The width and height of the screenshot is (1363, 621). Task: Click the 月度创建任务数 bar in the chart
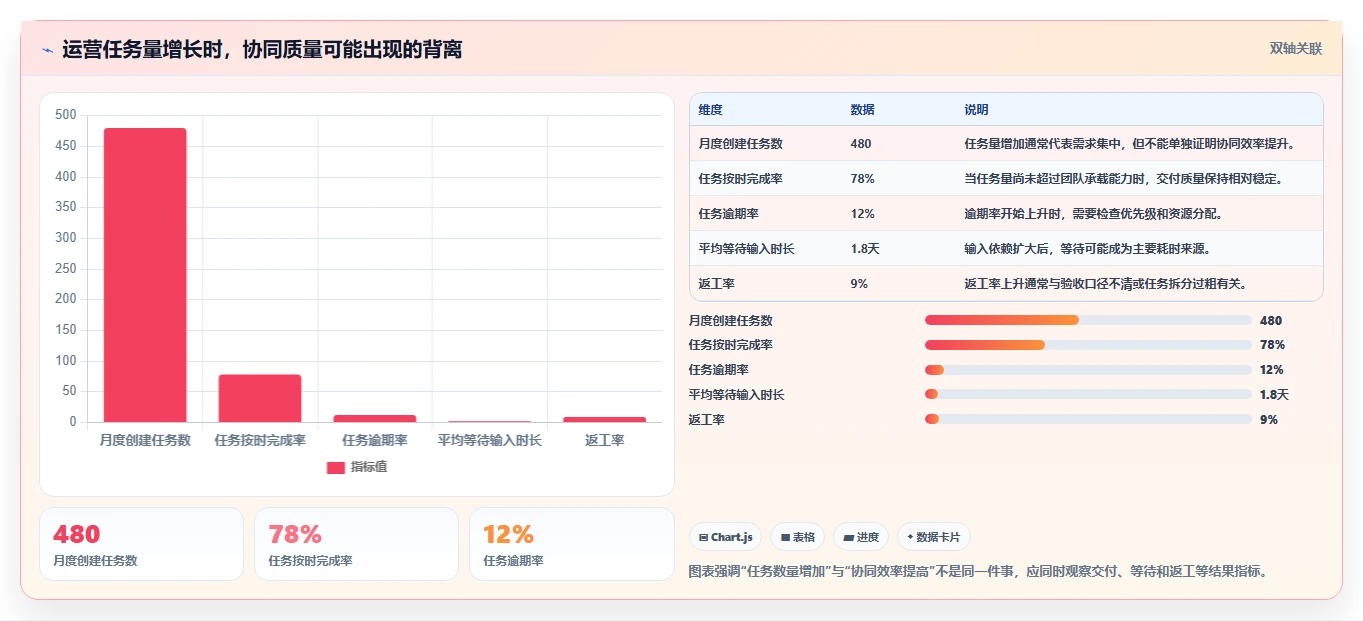145,275
